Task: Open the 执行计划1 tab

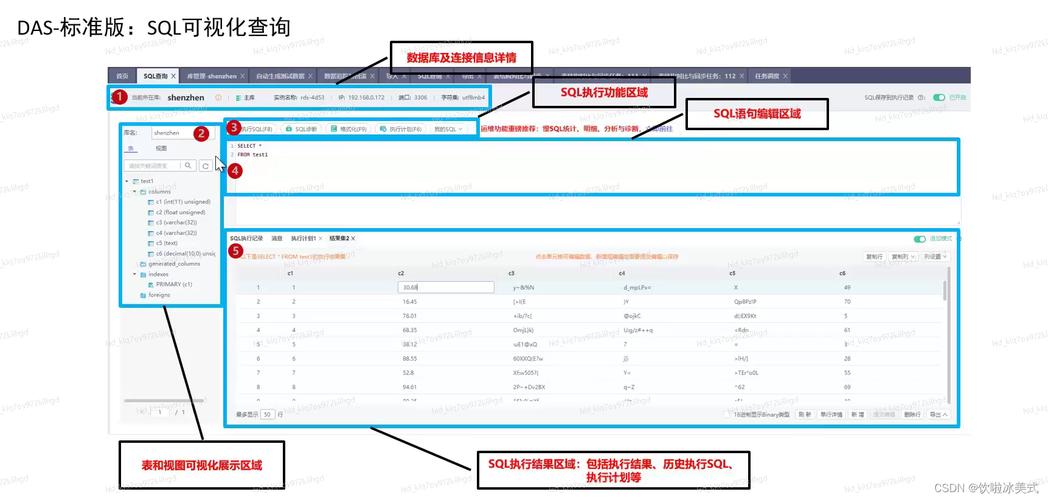Action: pyautogui.click(x=303, y=238)
